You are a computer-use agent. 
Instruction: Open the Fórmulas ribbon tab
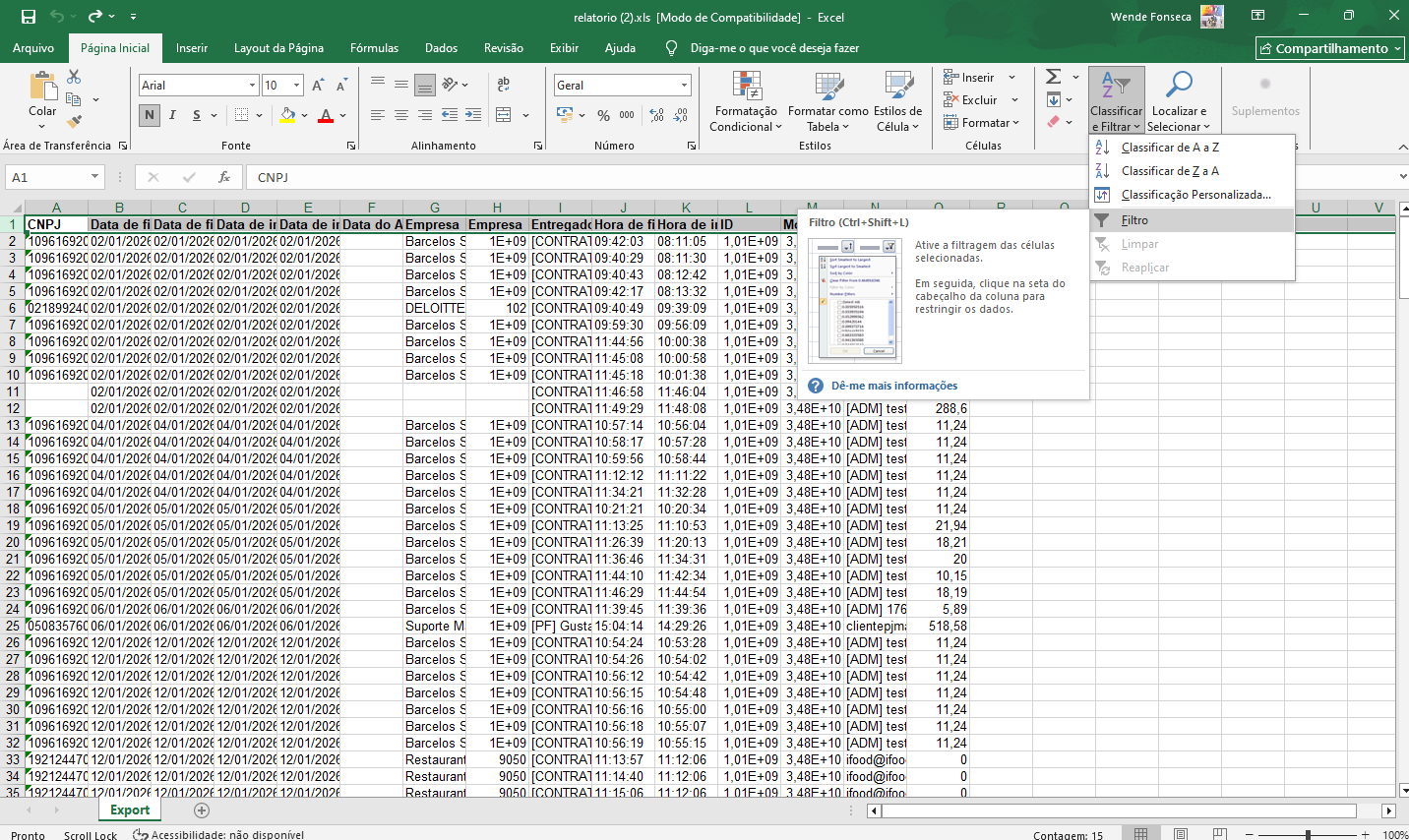375,48
